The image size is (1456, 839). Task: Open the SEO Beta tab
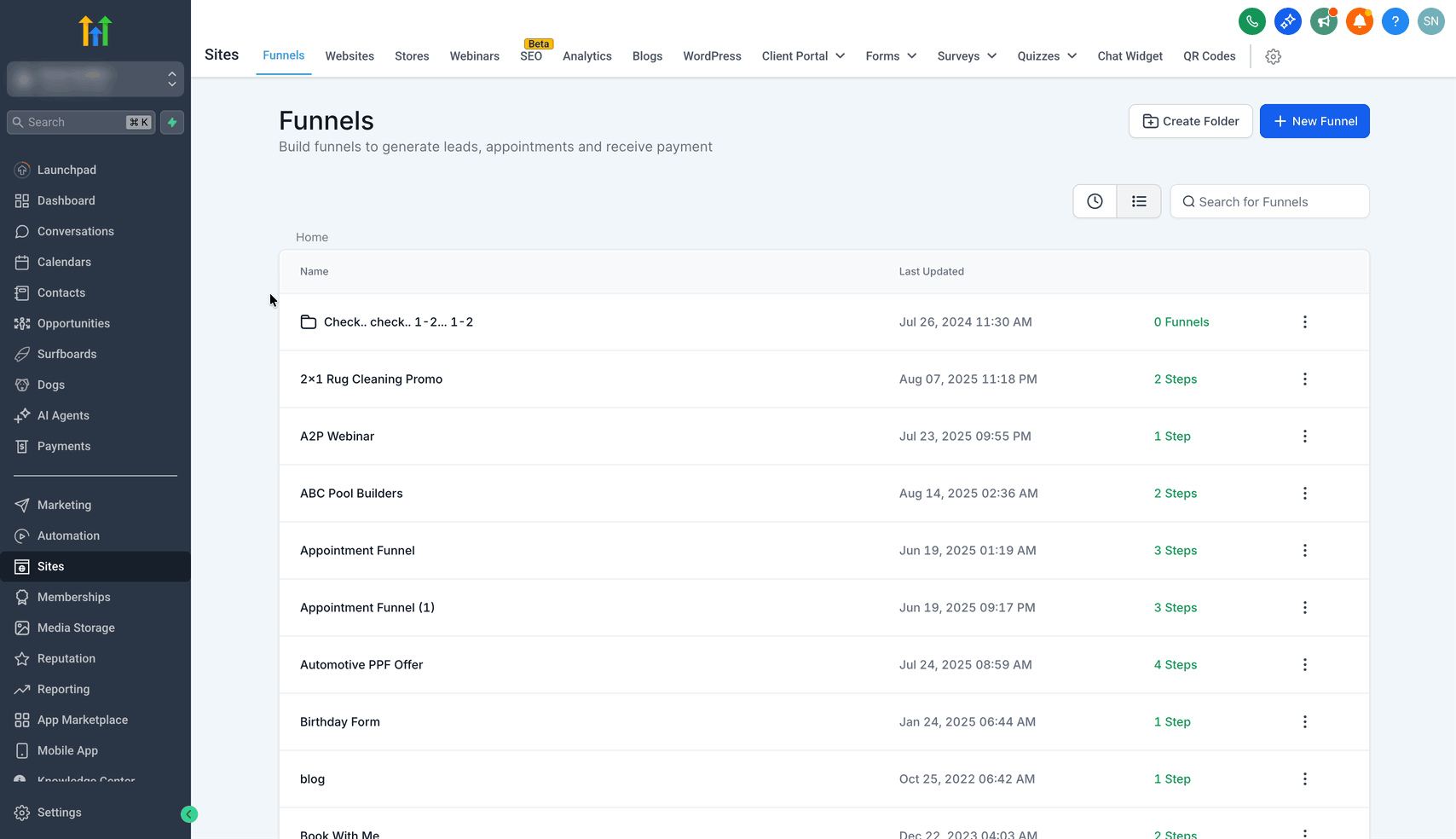531,55
